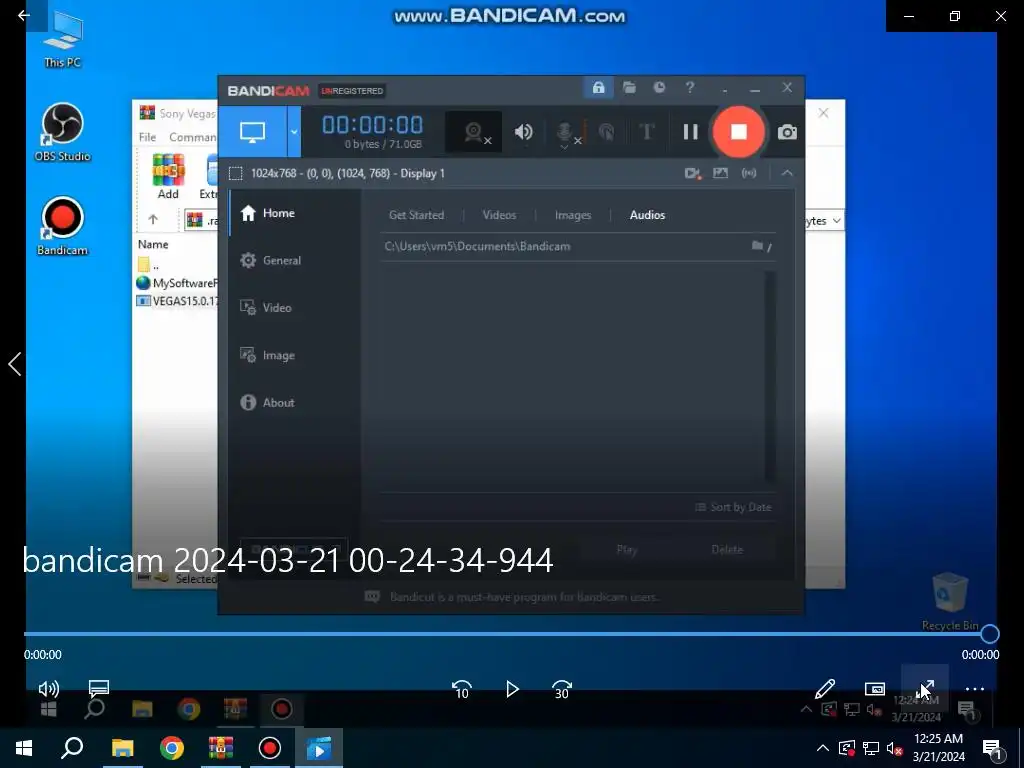The image size is (1024, 768).
Task: Open Bandicam help question mark
Action: [x=690, y=88]
